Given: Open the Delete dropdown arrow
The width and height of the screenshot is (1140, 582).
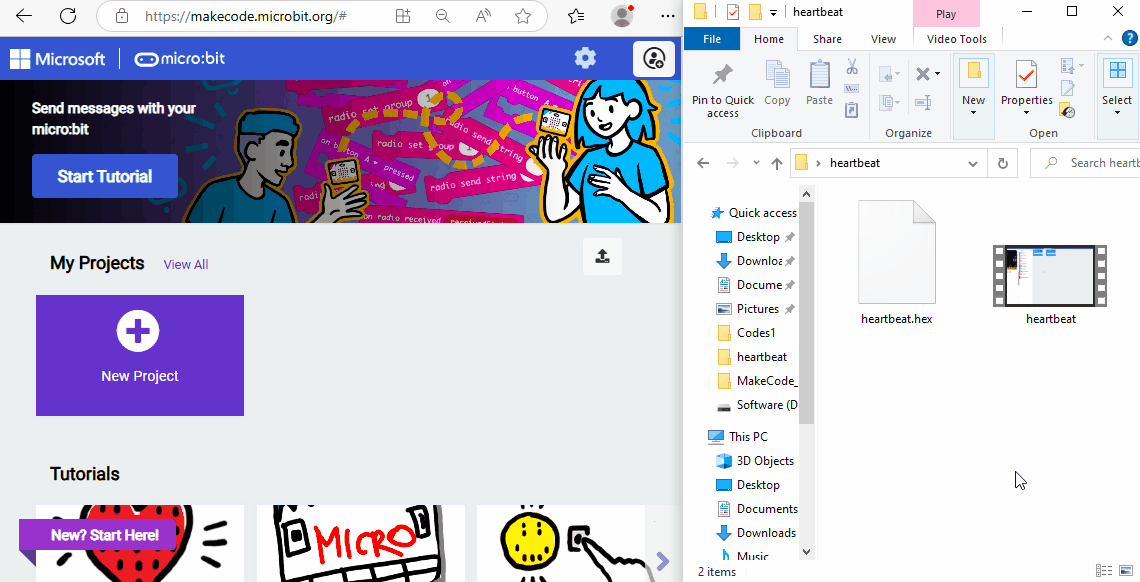Looking at the screenshot, I should coord(937,73).
